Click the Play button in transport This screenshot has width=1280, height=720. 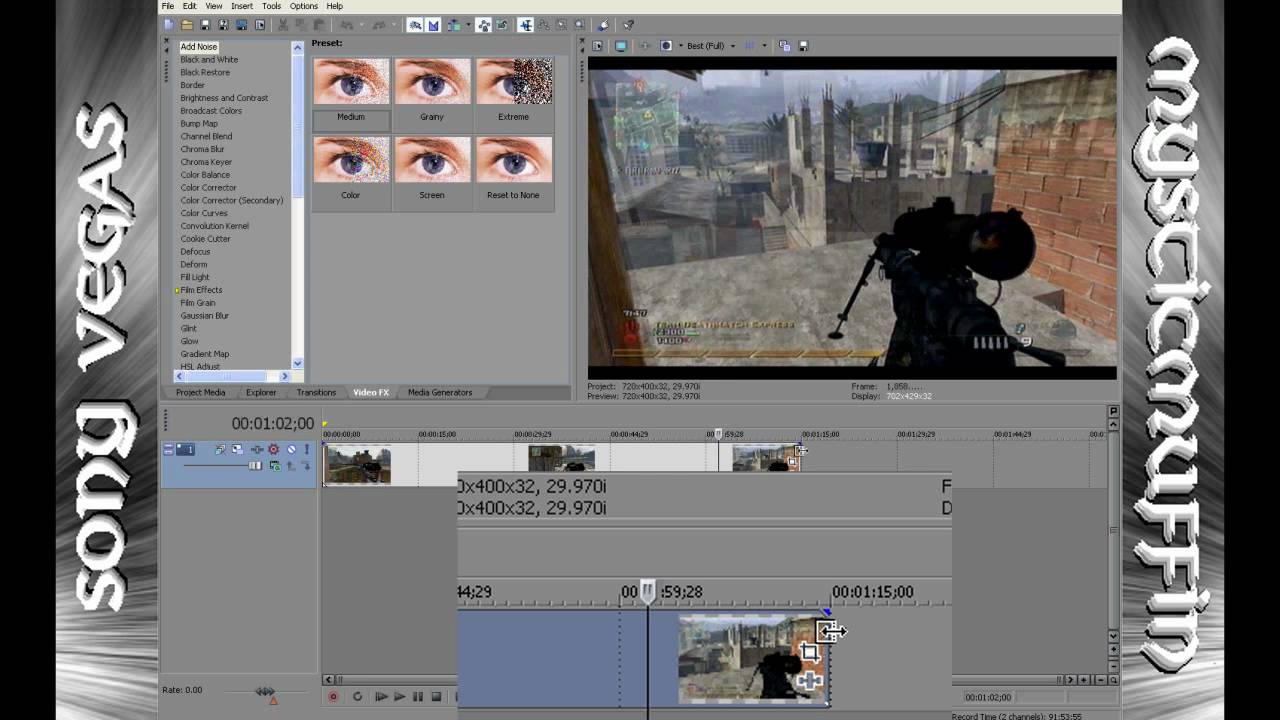pyautogui.click(x=399, y=697)
